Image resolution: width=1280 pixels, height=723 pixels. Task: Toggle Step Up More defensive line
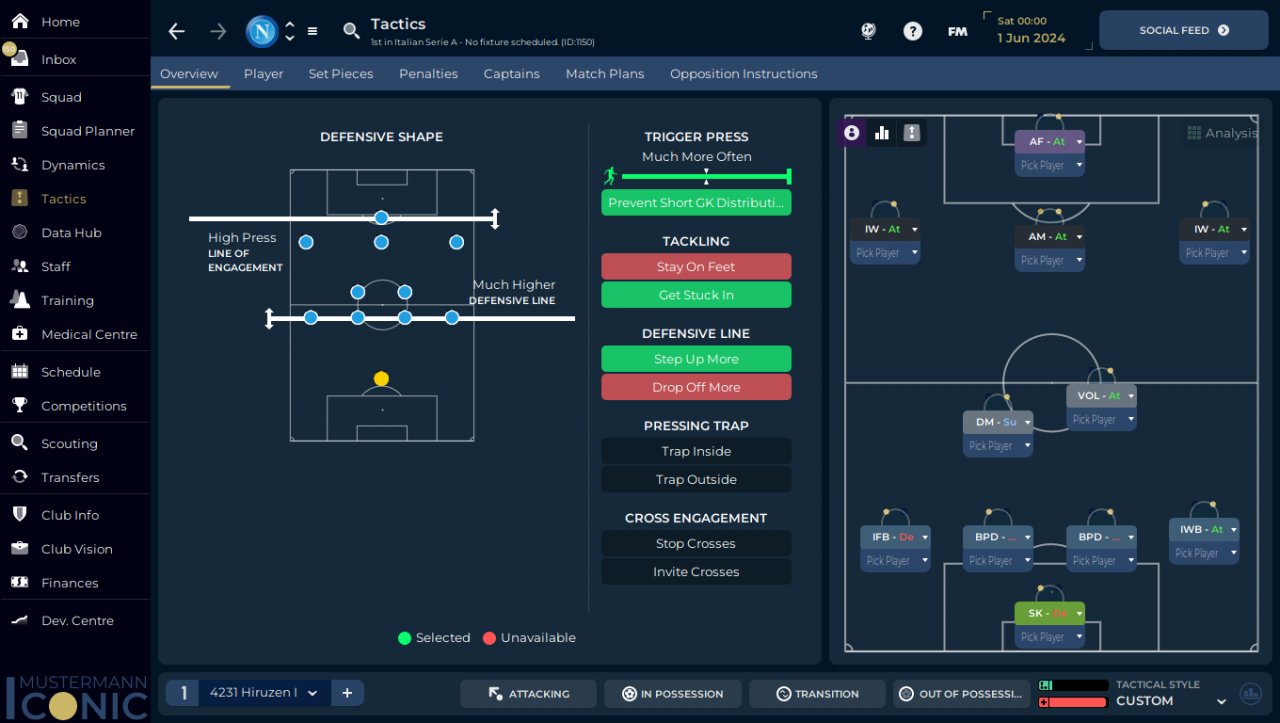696,359
